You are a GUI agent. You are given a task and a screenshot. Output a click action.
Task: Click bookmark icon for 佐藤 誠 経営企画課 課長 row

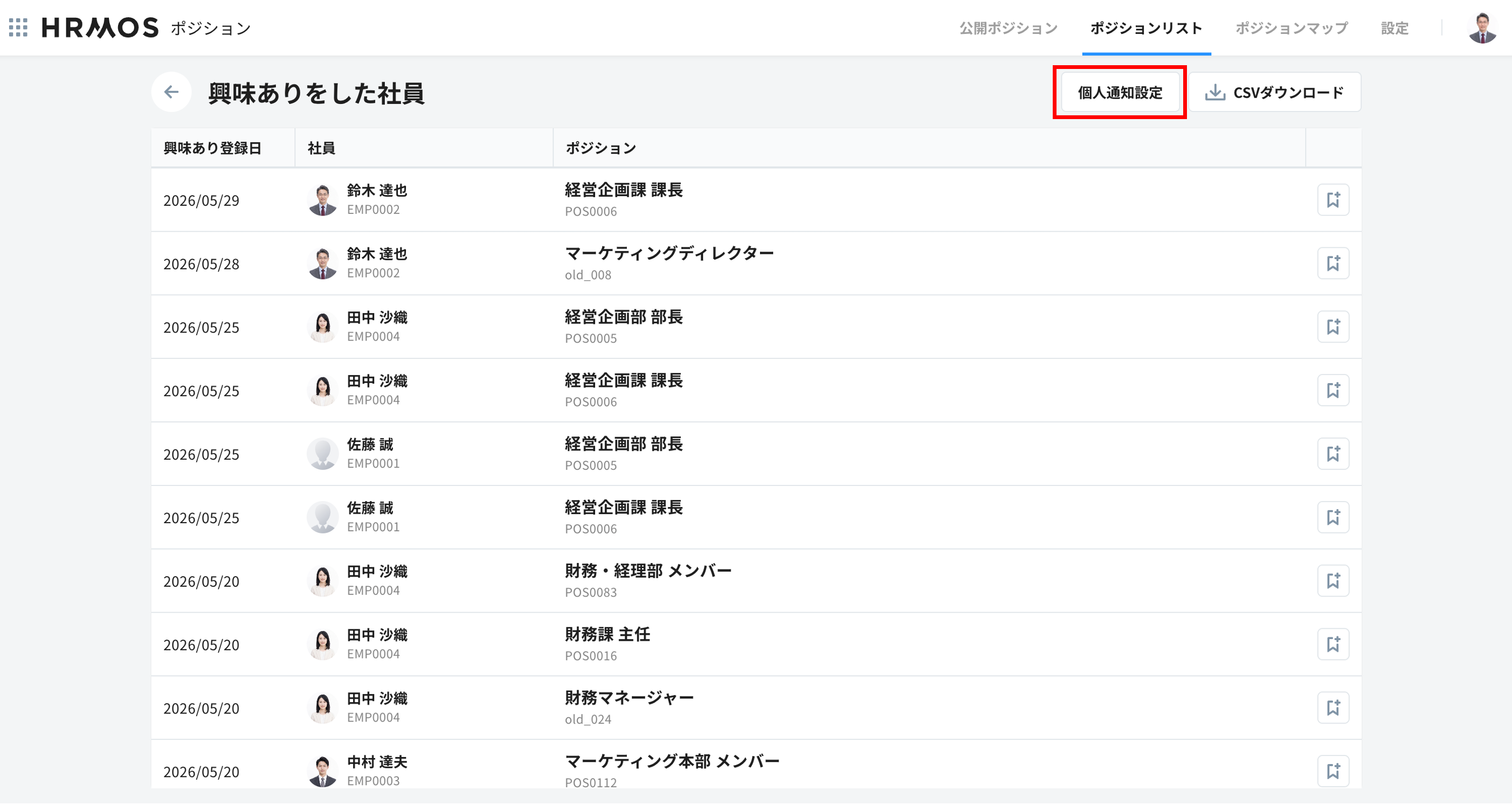pyautogui.click(x=1333, y=517)
